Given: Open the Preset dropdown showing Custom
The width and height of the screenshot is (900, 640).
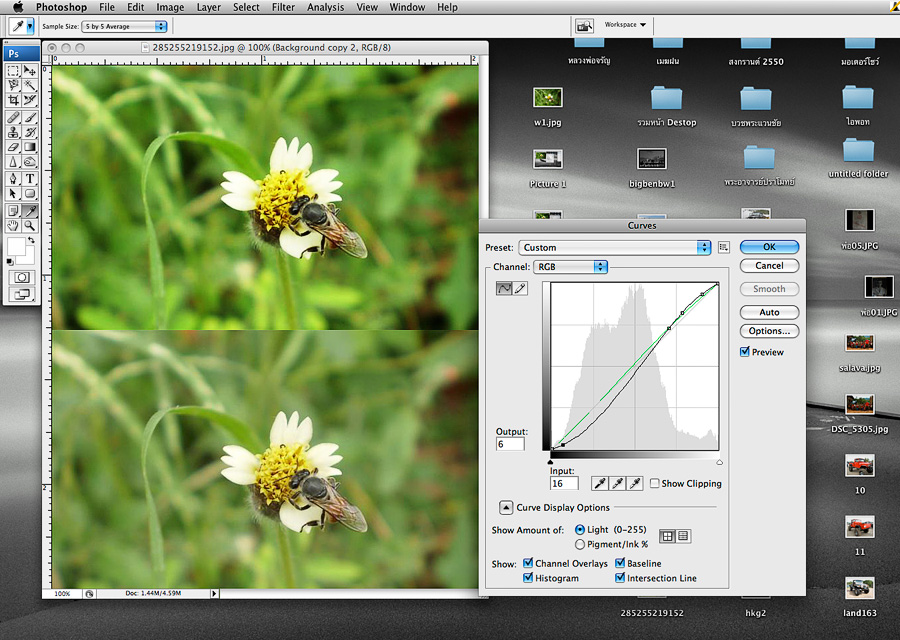Looking at the screenshot, I should coord(614,247).
